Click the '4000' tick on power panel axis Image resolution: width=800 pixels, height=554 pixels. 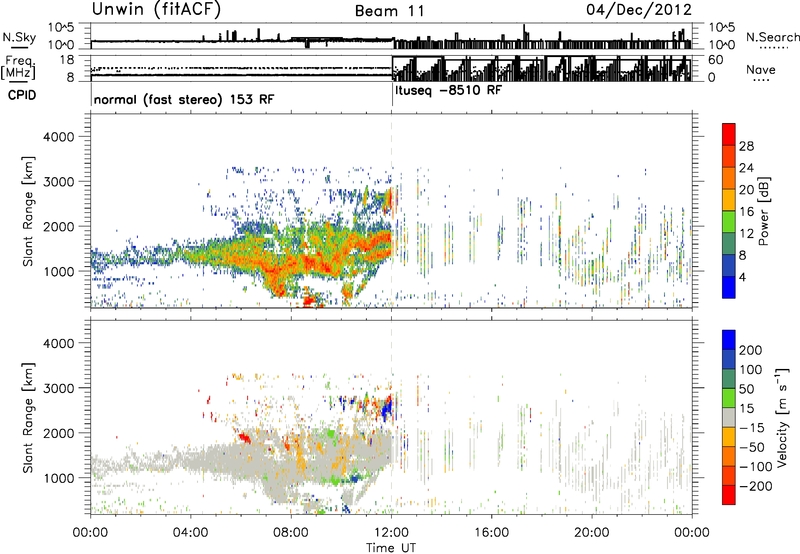[59, 137]
